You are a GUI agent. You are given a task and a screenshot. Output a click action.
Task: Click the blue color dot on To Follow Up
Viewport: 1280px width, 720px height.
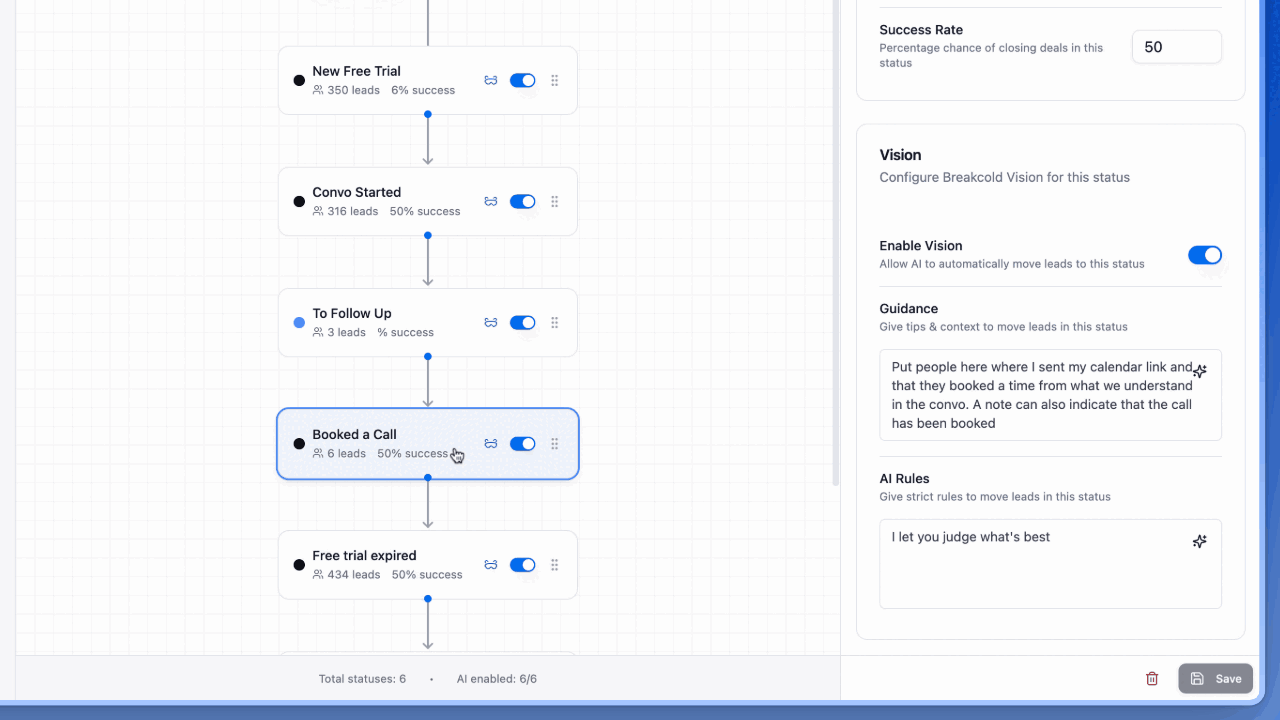pyautogui.click(x=299, y=323)
